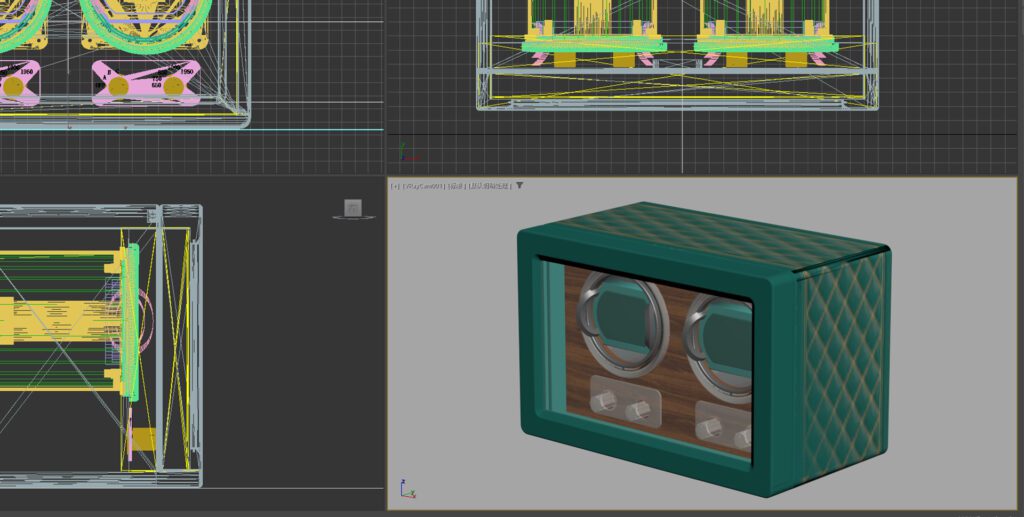Open the VRayCam001 camera view menu
Image resolution: width=1024 pixels, height=517 pixels.
pyautogui.click(x=424, y=186)
